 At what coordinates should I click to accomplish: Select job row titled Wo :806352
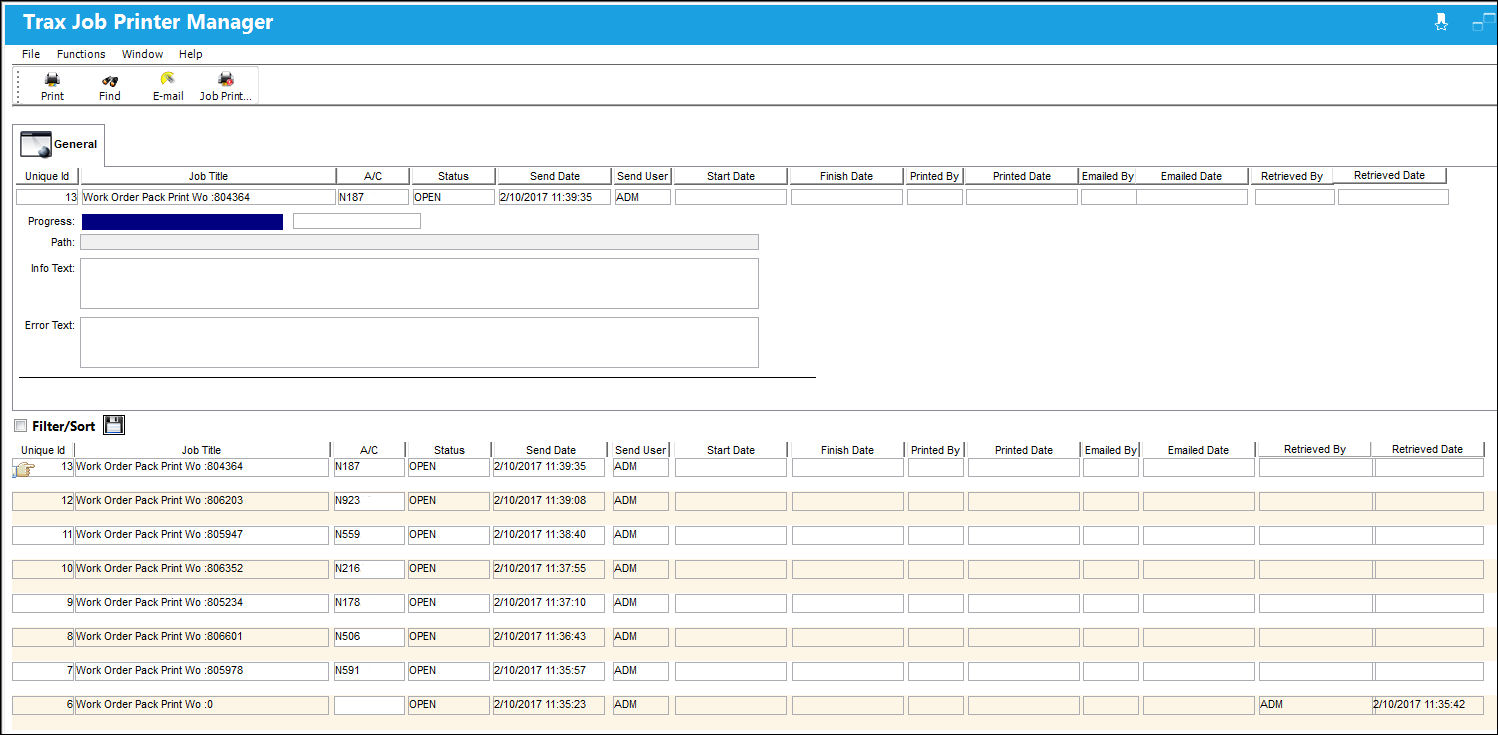(x=202, y=569)
